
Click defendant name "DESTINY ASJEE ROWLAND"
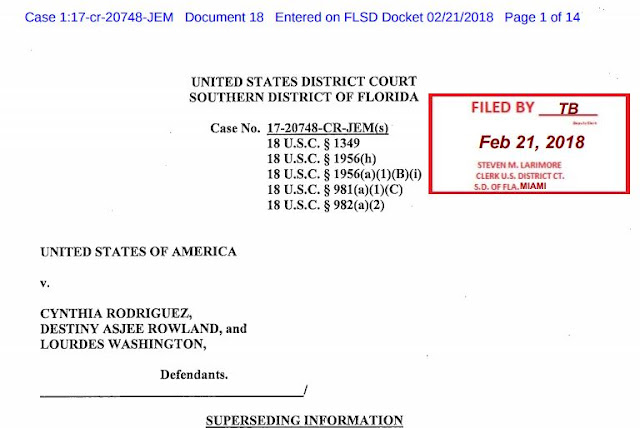click(126, 327)
